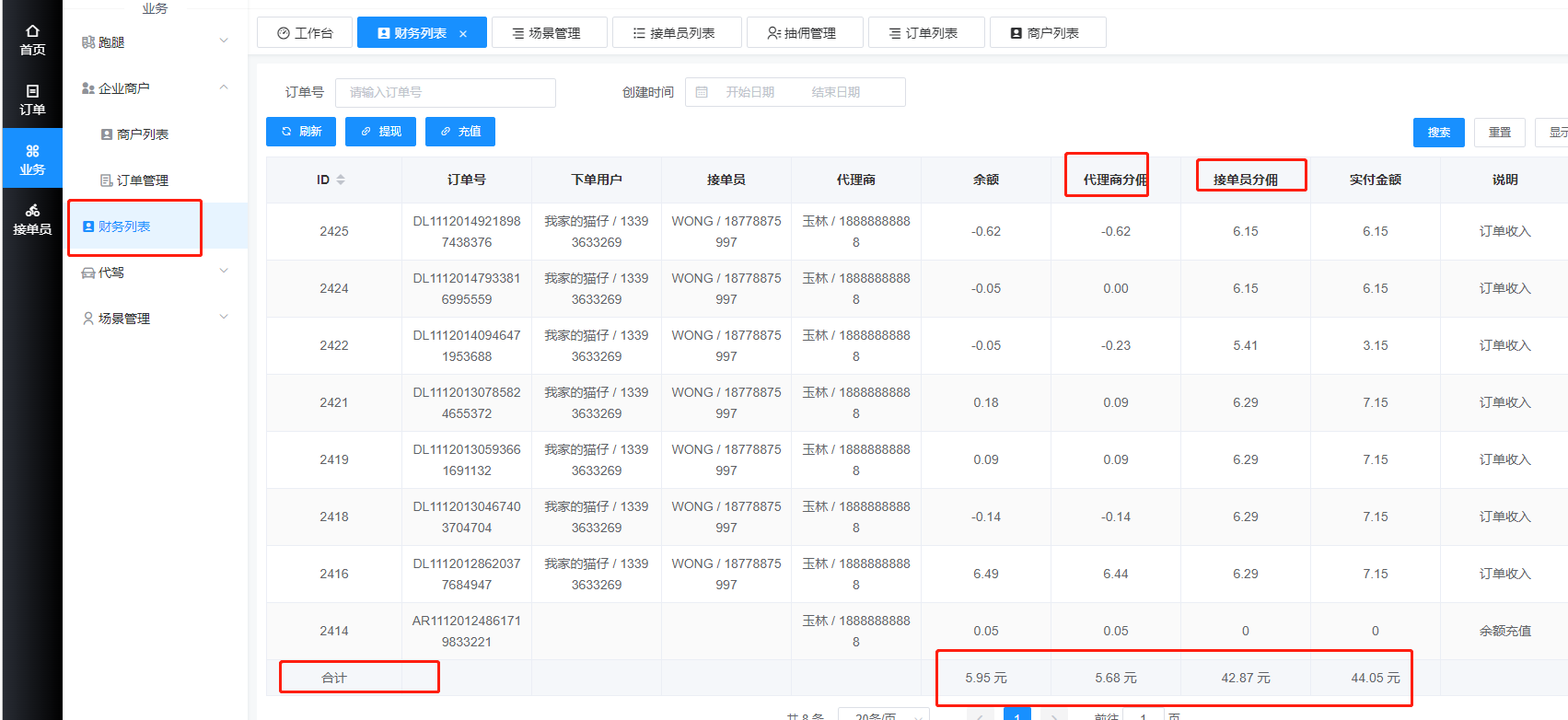The image size is (1568, 720).
Task: Click the 接单员分佣 column header
Action: coord(1246,180)
